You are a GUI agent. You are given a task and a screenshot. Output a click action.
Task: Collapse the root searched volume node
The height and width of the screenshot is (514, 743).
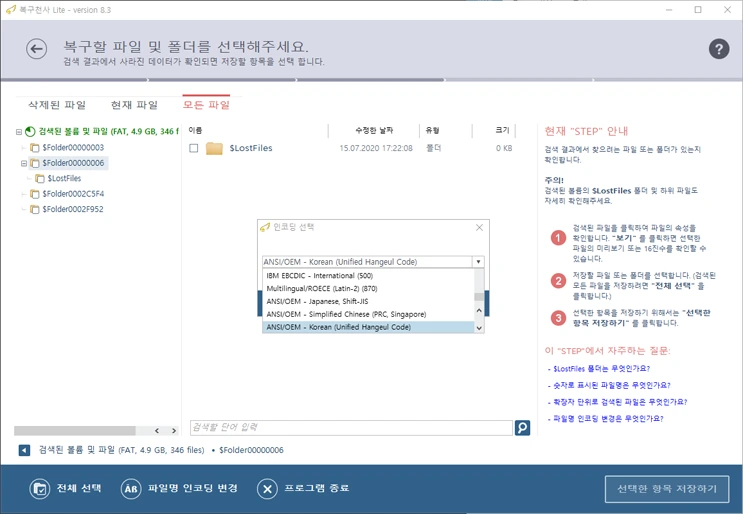(18, 132)
